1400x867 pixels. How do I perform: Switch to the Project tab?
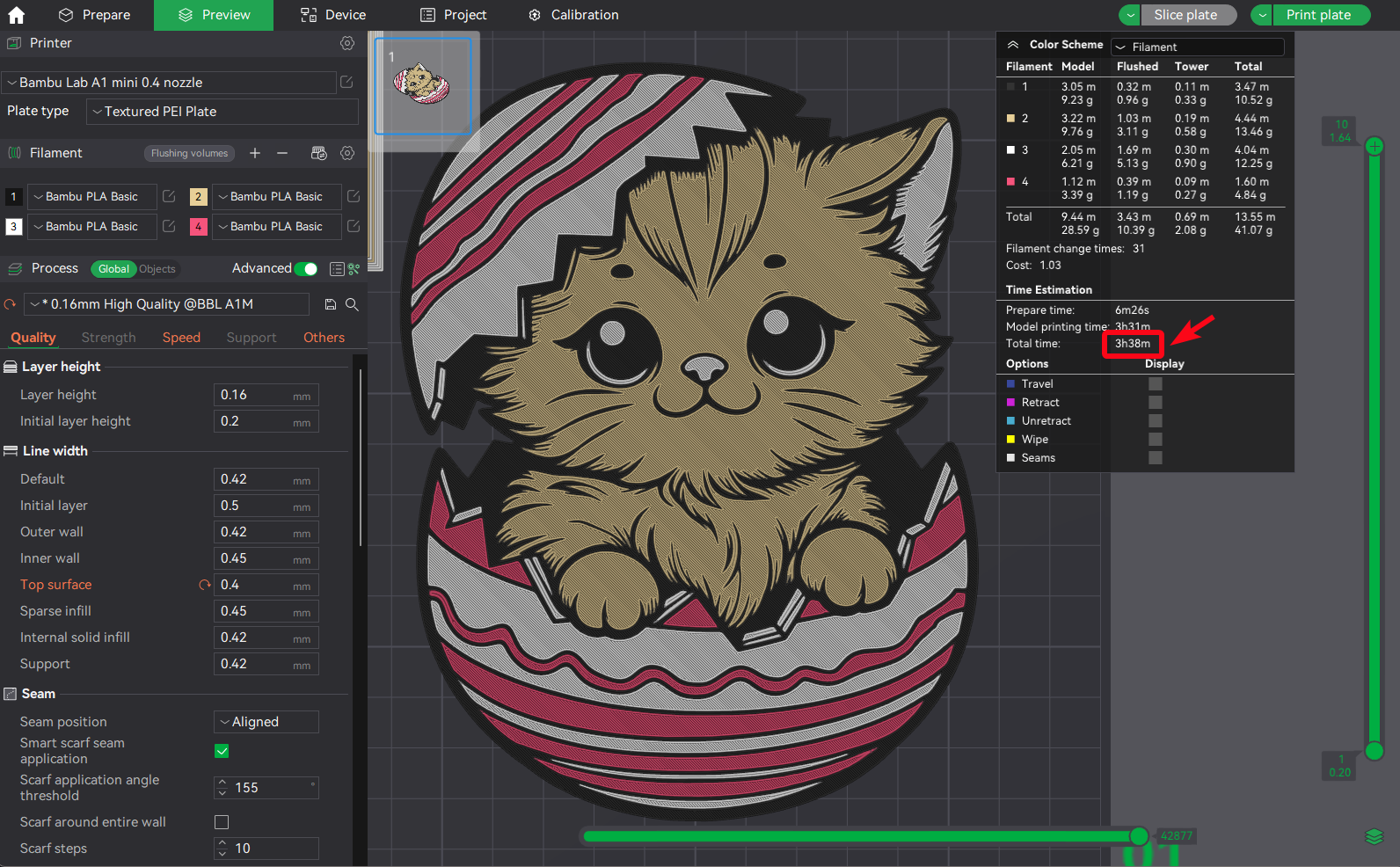click(x=454, y=15)
